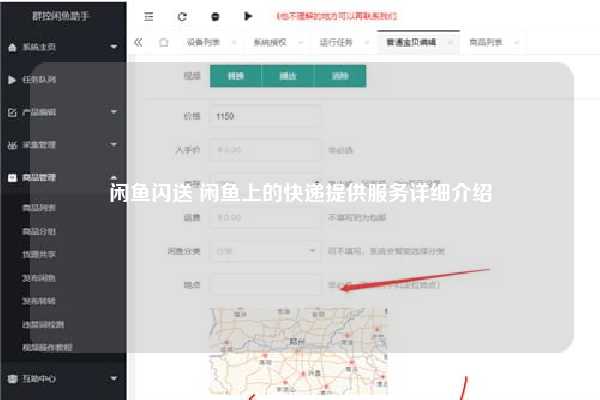
Task: Expand the 互助中心 sidebar menu arrow
Action: tap(114, 379)
